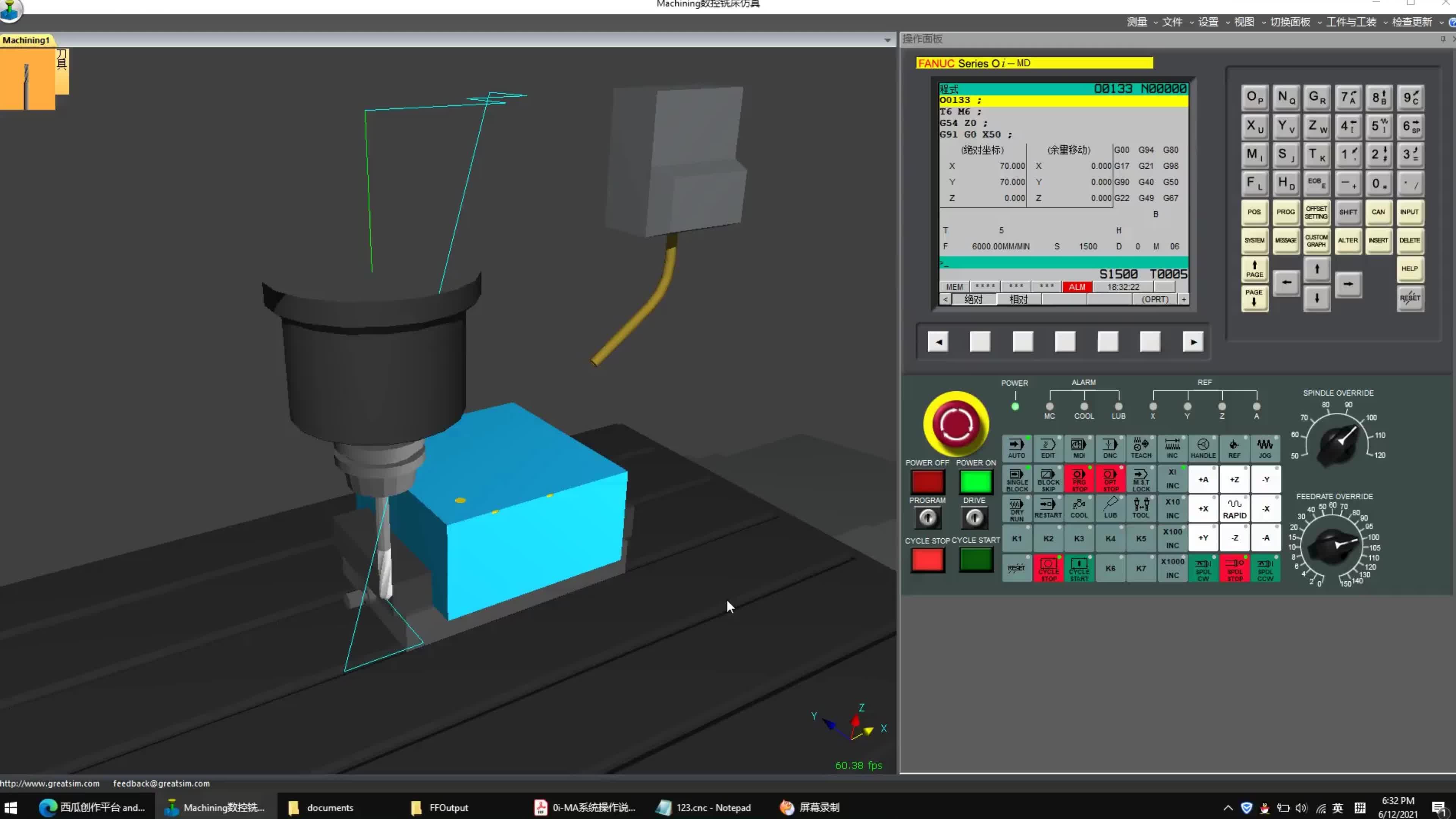The image size is (1456, 819).
Task: Click the (OPRT) softkey
Action: coord(1155,300)
